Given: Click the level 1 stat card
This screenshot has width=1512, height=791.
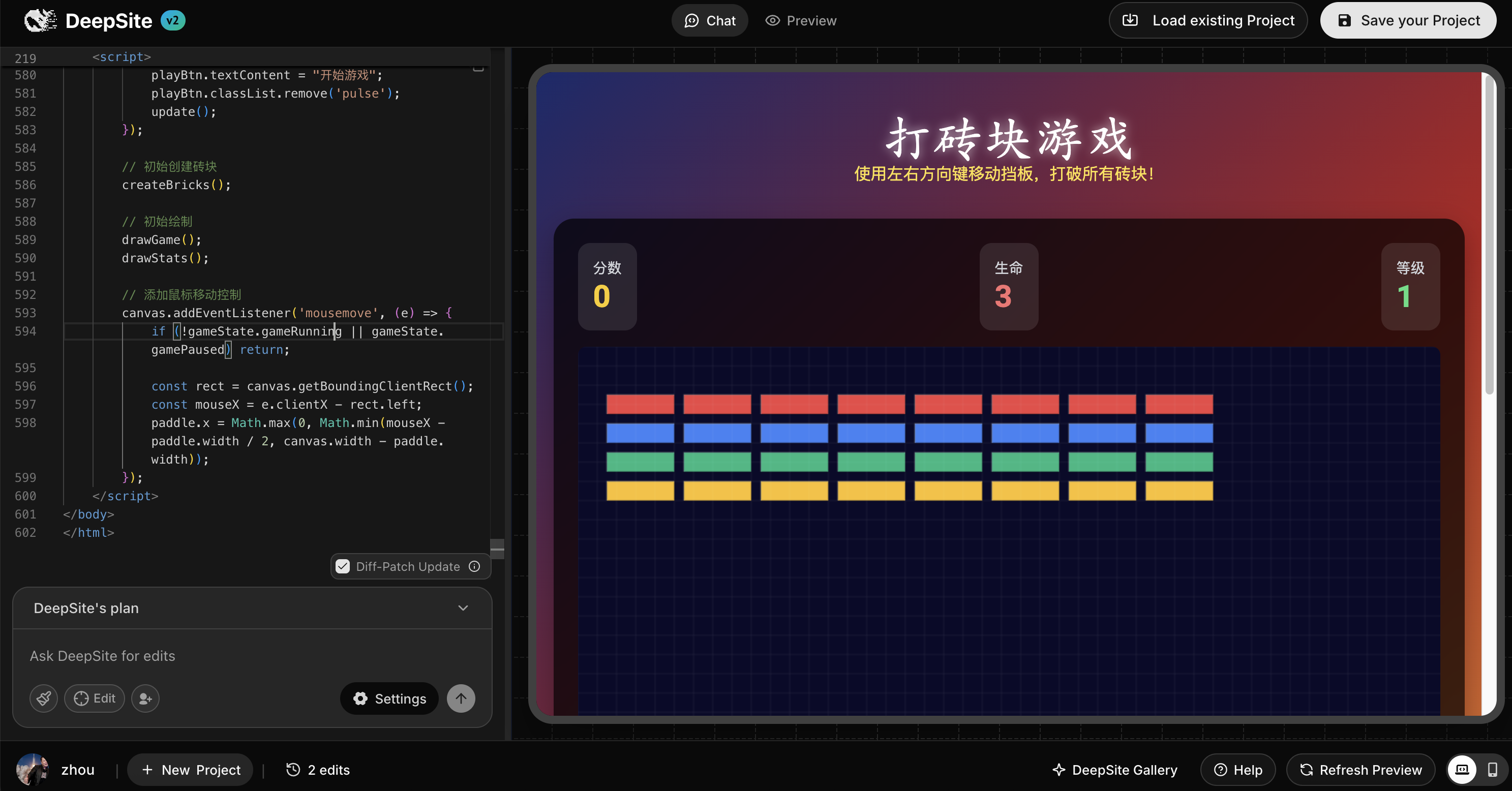Looking at the screenshot, I should (1410, 286).
